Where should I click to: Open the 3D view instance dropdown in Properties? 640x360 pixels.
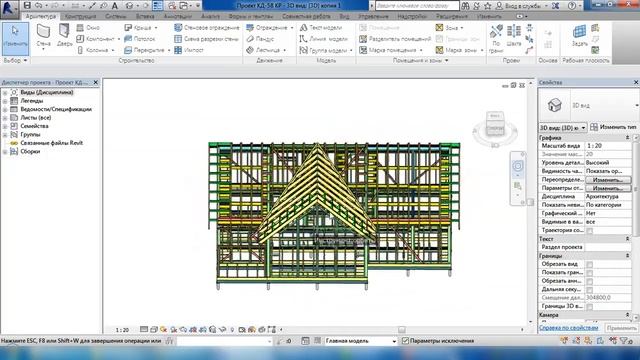[563, 128]
